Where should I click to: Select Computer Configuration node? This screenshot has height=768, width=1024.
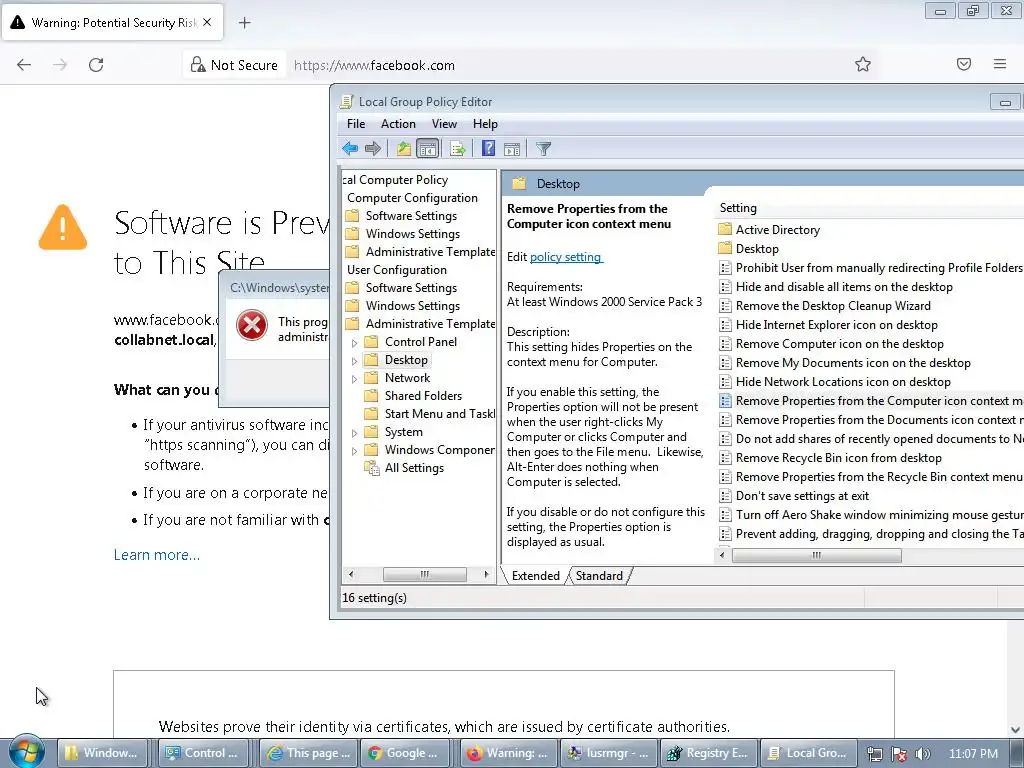point(412,198)
